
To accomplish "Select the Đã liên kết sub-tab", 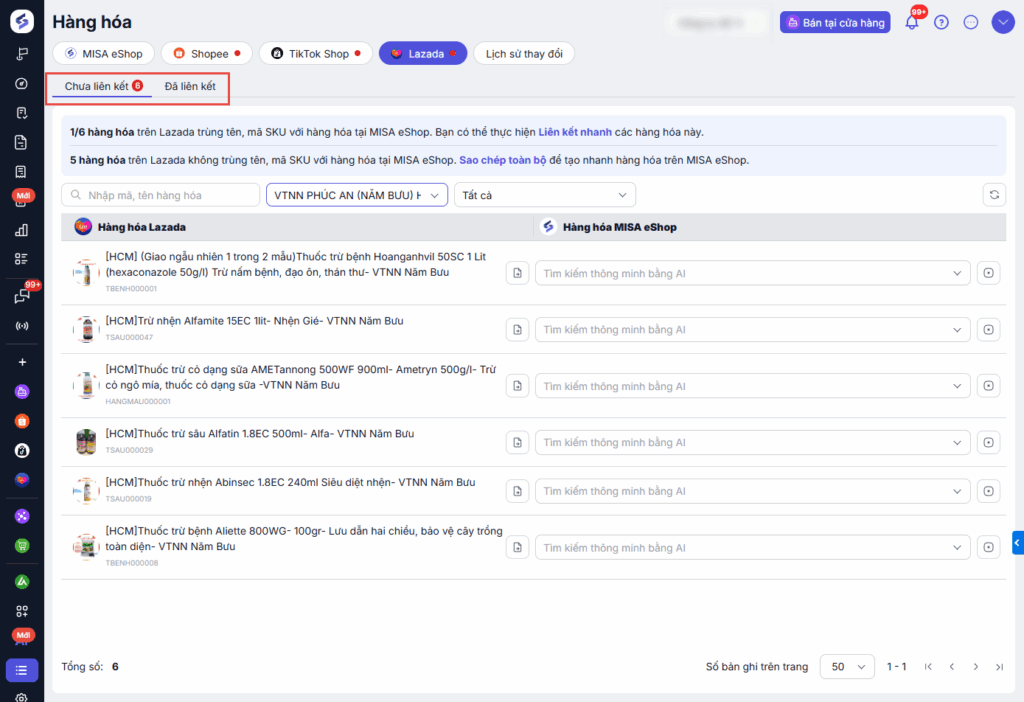I will click(x=190, y=86).
